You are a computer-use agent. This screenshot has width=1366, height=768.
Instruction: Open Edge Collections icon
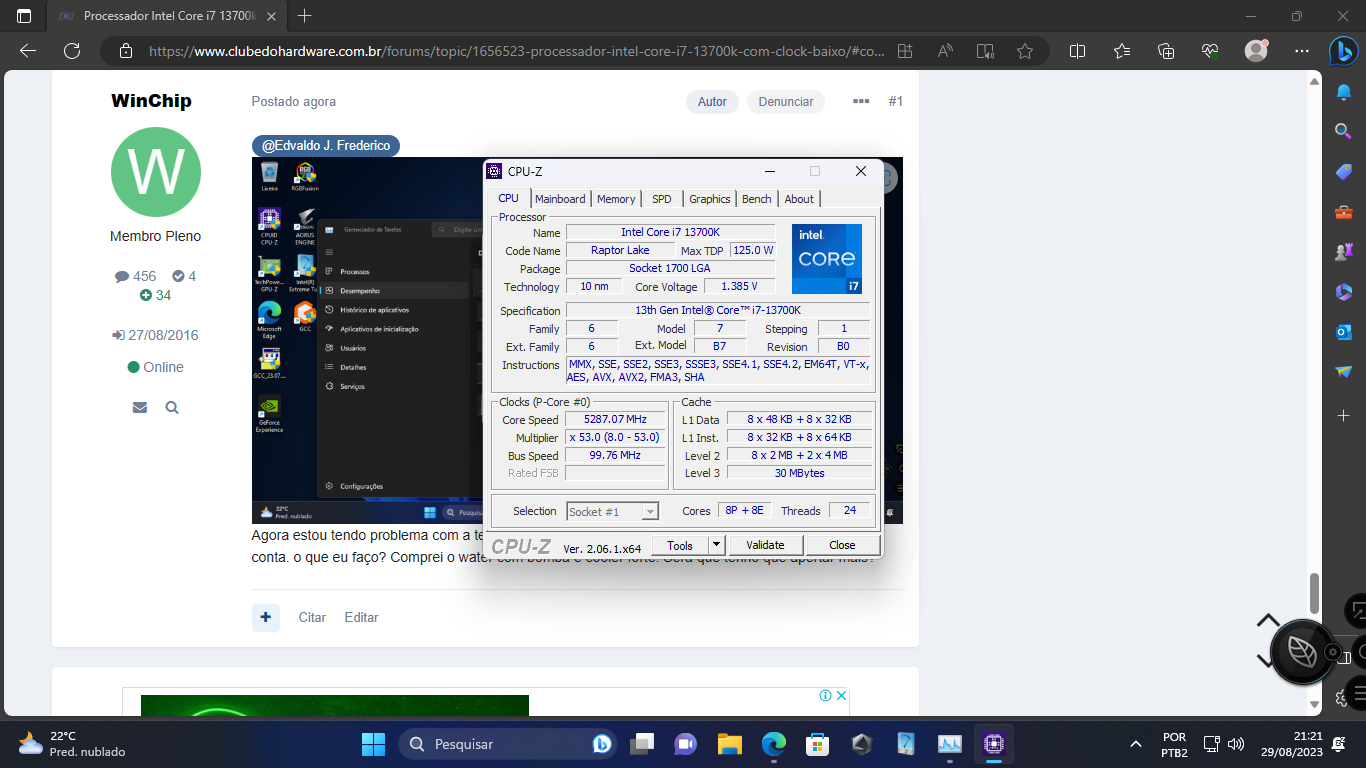1166,51
